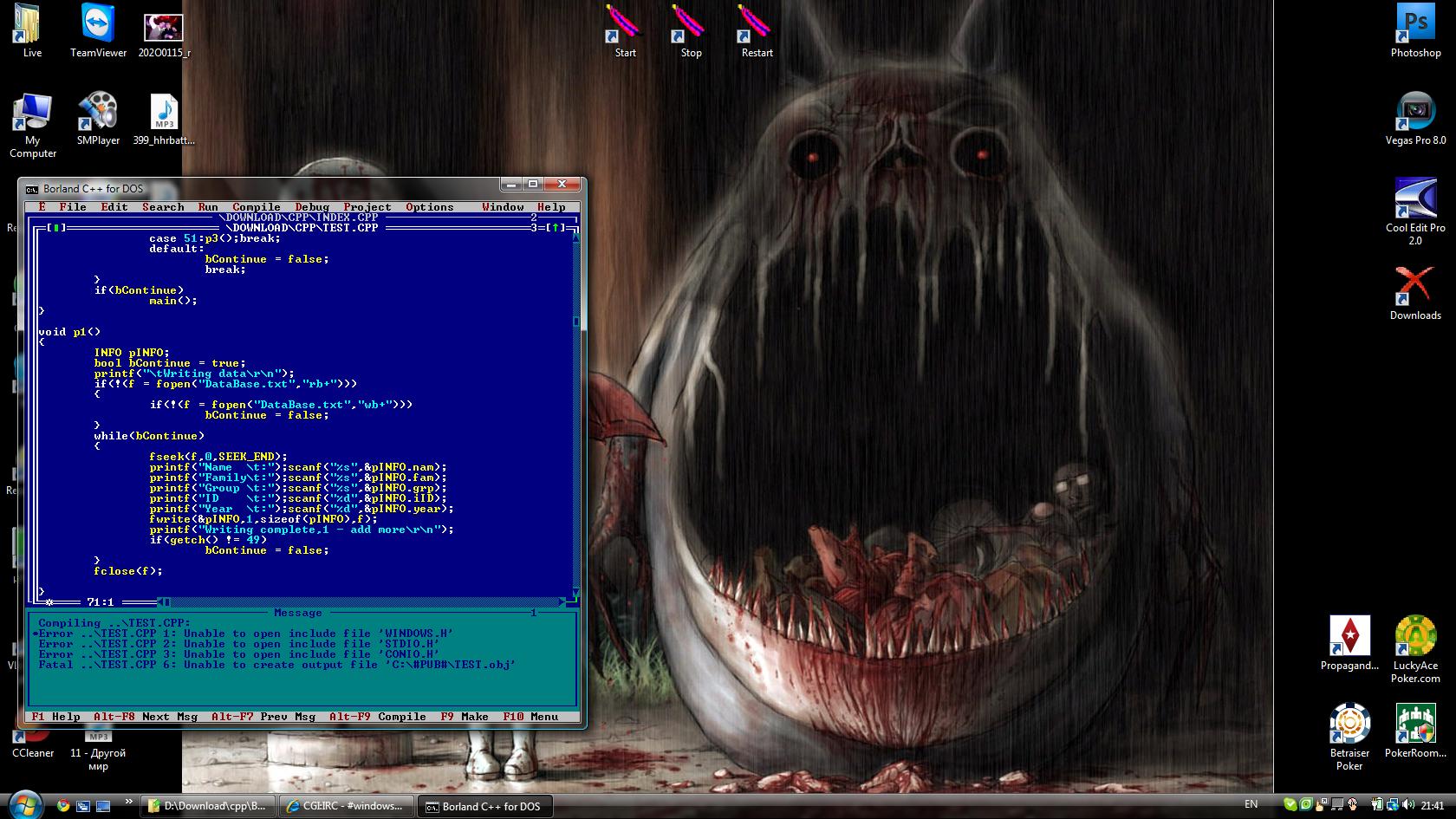Click Switch between windows Quick Launch icon
The image size is (1456, 819).
[x=83, y=805]
